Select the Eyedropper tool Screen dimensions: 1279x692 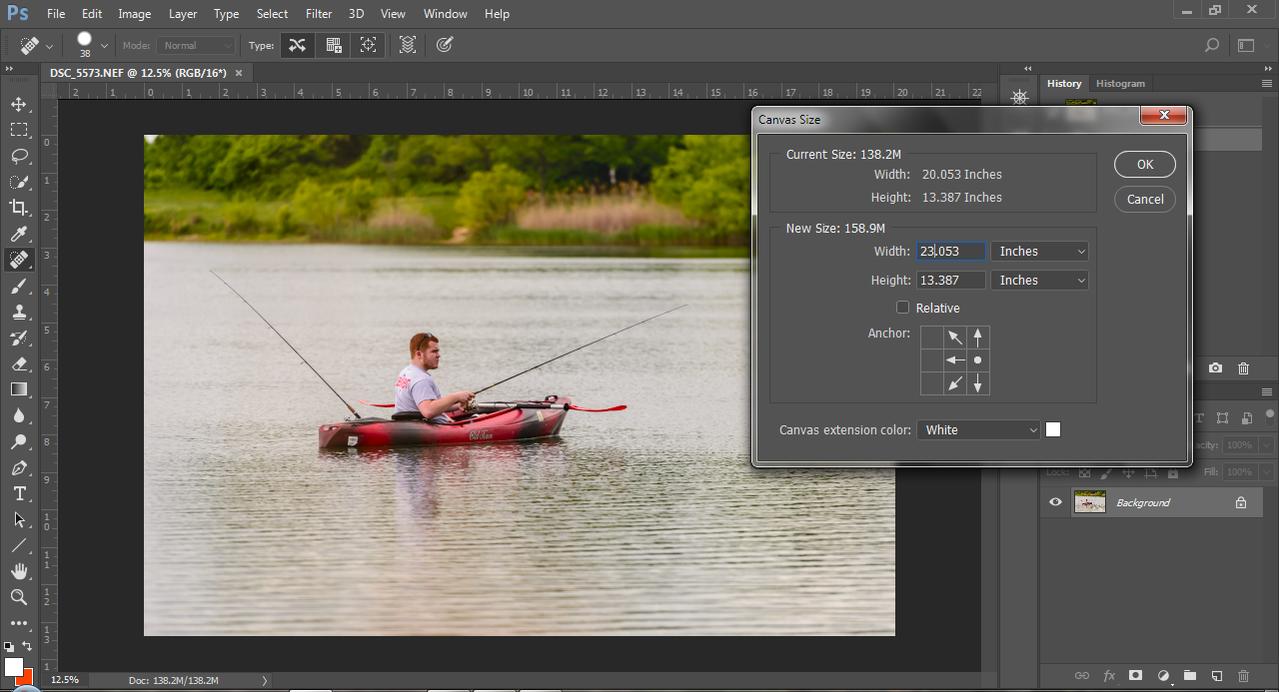click(x=19, y=234)
